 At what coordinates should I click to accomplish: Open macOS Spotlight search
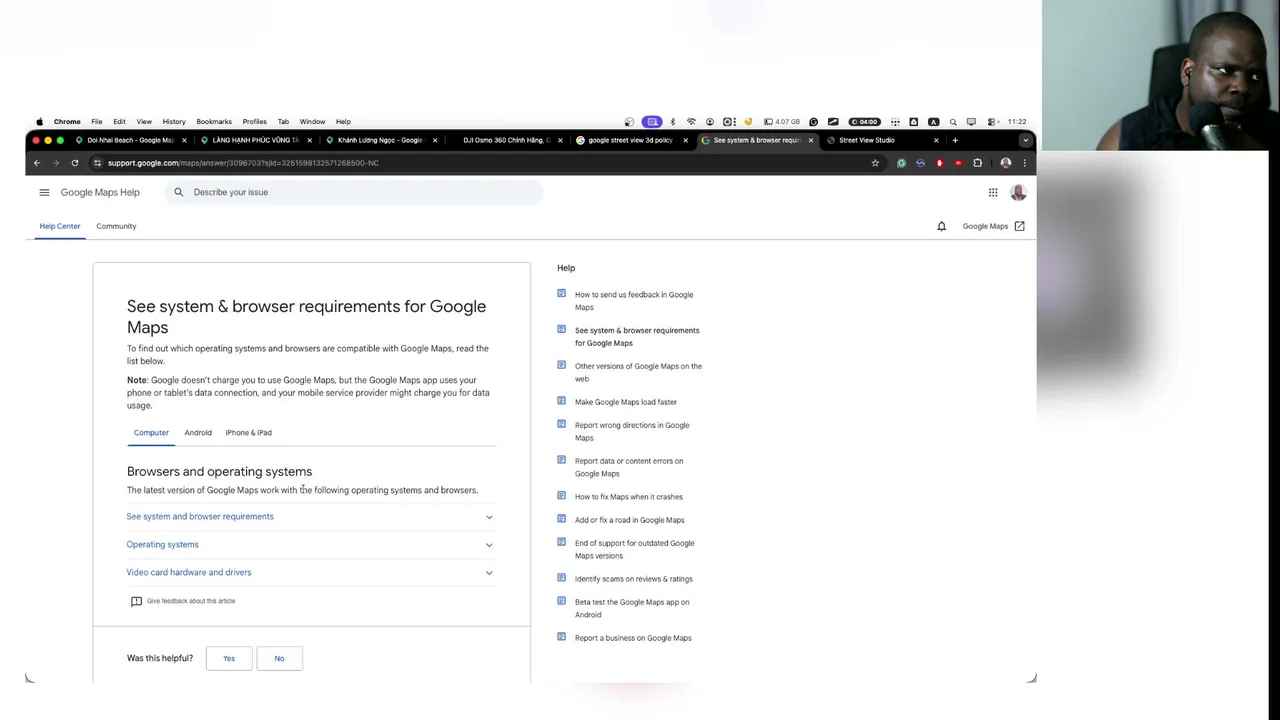tap(953, 122)
